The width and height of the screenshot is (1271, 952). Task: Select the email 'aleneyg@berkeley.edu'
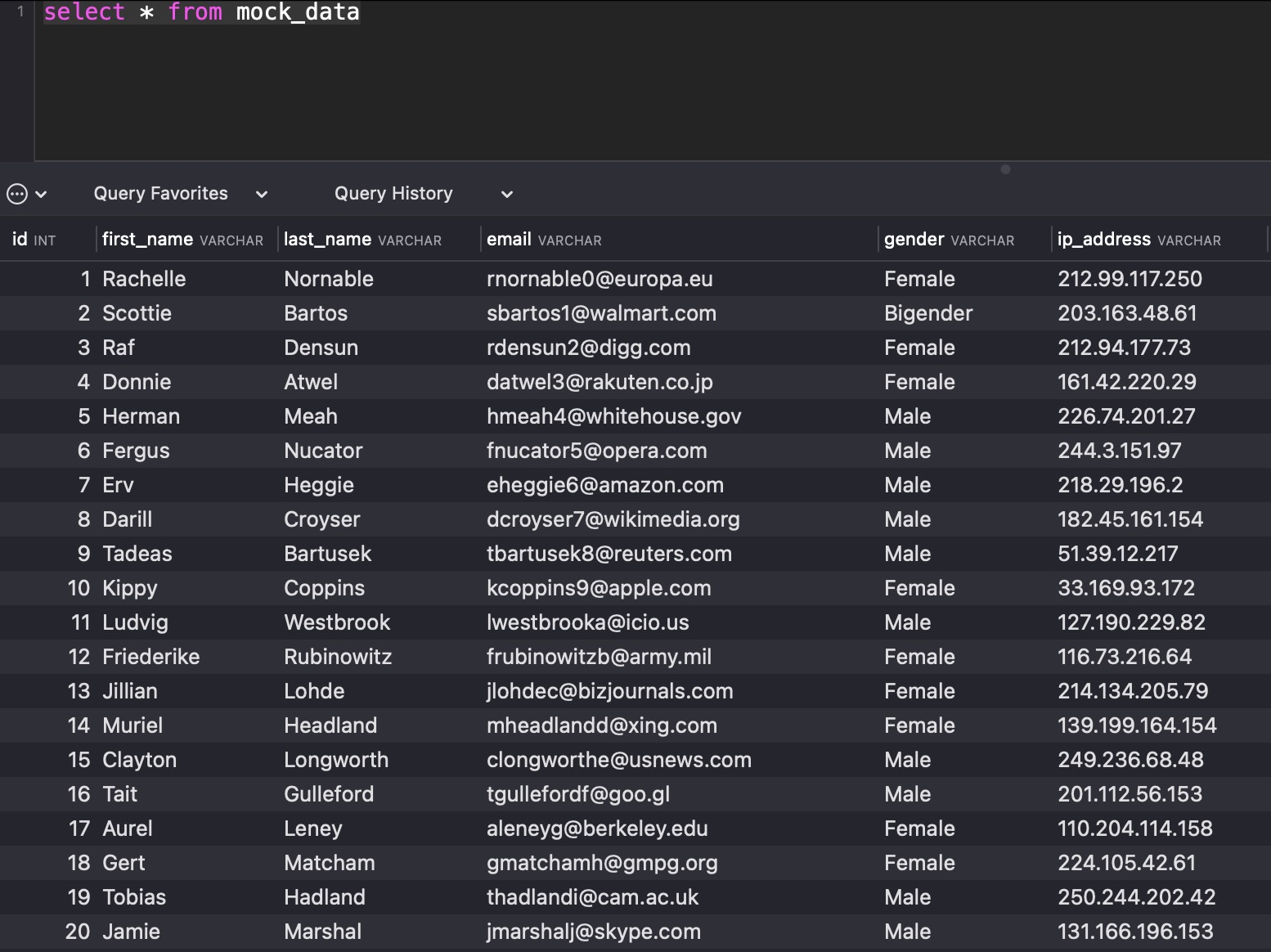tap(597, 829)
